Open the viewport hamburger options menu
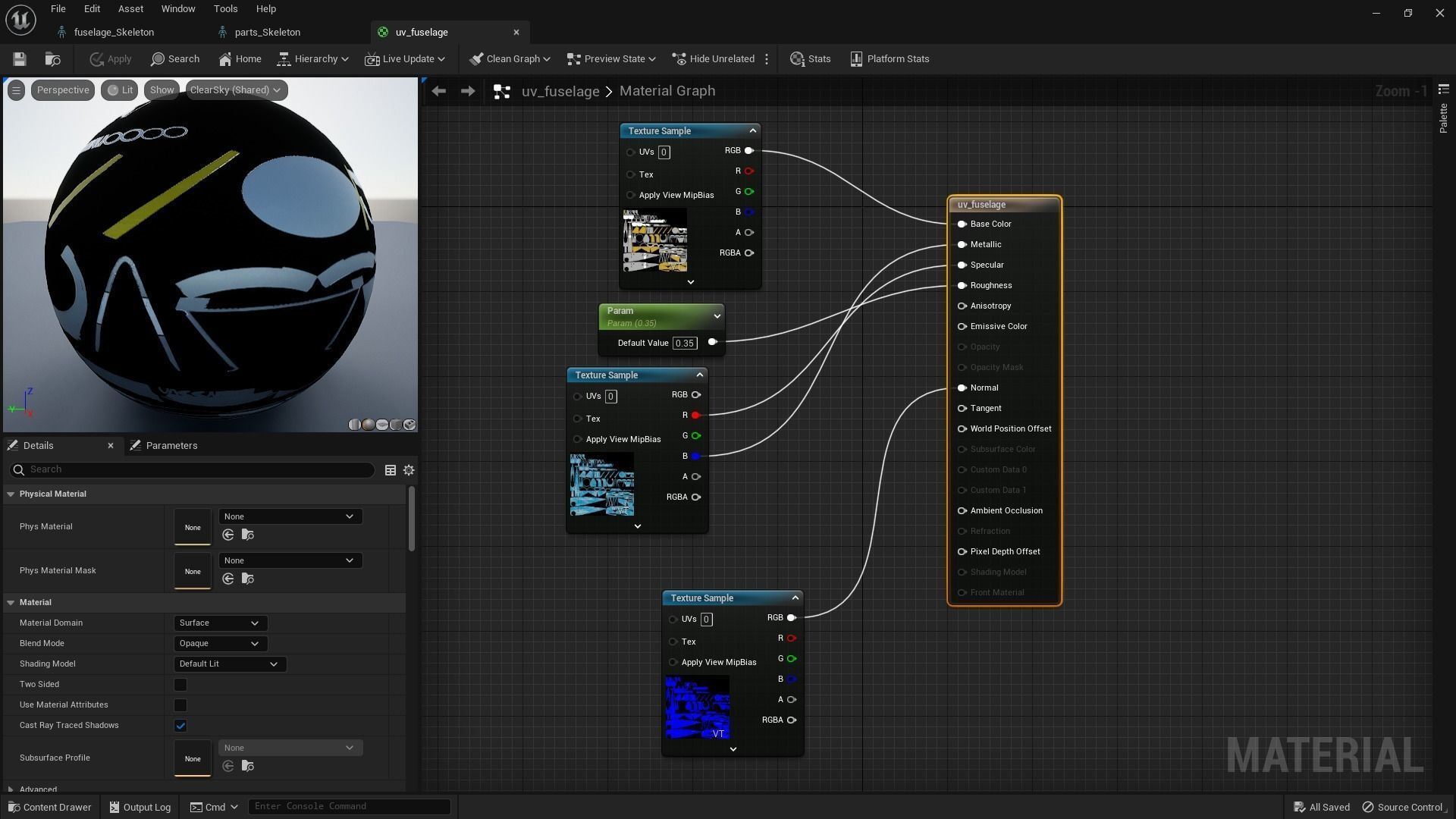Screen dimensions: 1456x819 (x=16, y=90)
